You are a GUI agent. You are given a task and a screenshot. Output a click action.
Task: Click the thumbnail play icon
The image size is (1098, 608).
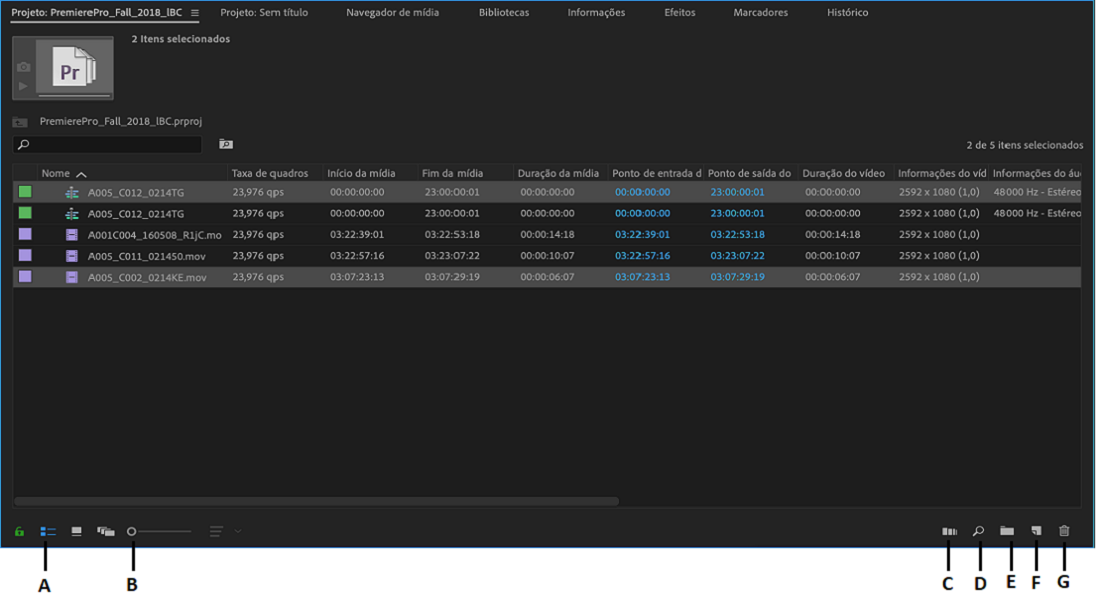coord(23,86)
